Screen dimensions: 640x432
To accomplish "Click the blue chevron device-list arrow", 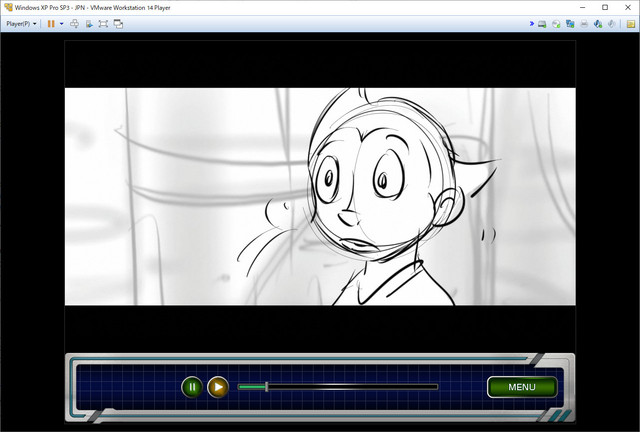I will coord(531,24).
